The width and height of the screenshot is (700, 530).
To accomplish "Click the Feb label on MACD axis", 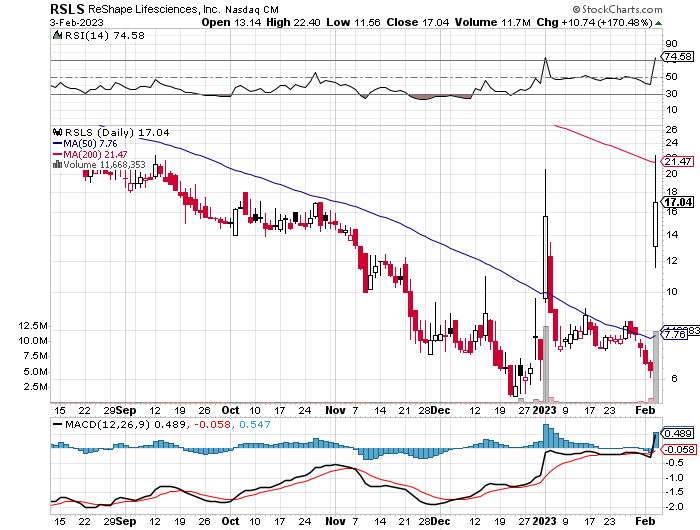I will click(645, 521).
